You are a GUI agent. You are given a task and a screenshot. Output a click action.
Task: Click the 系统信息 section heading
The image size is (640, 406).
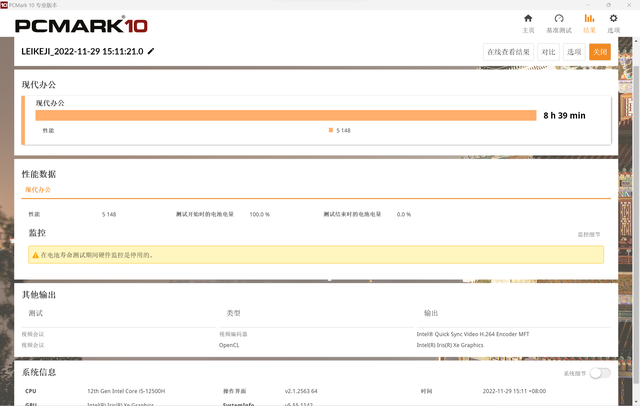(39, 372)
